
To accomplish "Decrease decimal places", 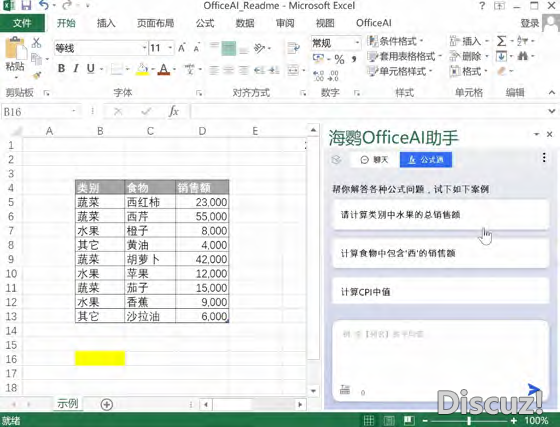I will point(333,75).
